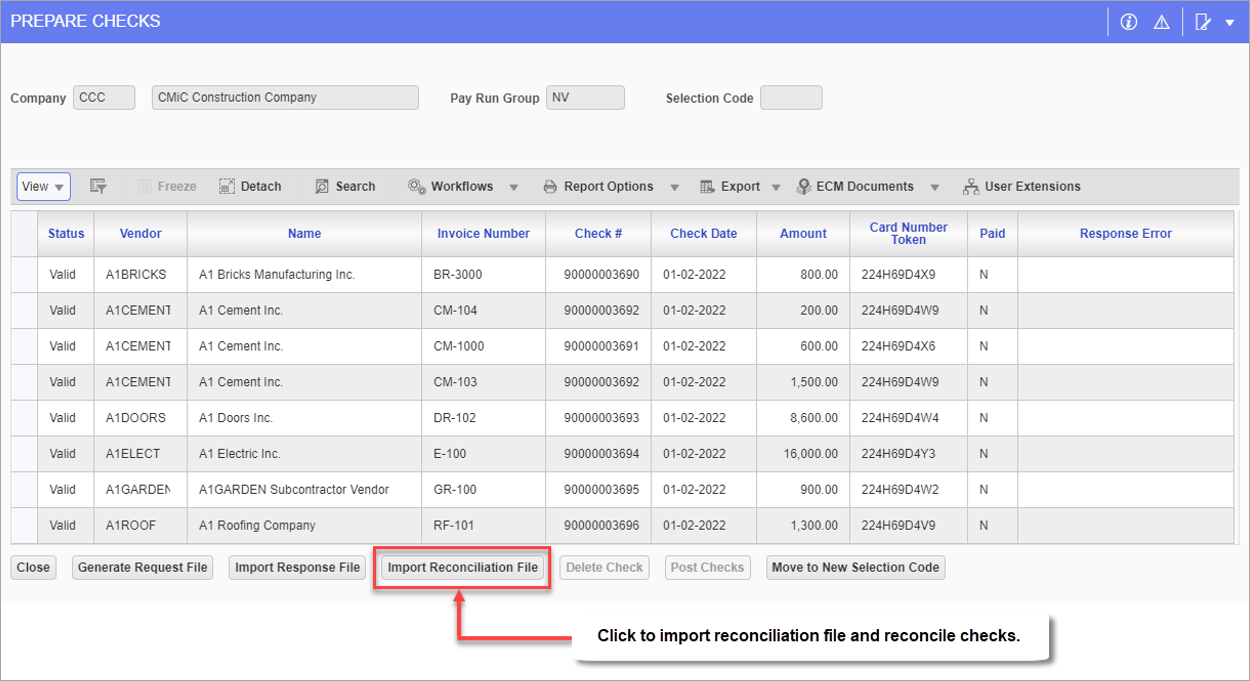Sort by Status column header
This screenshot has height=681, width=1250.
tap(66, 233)
